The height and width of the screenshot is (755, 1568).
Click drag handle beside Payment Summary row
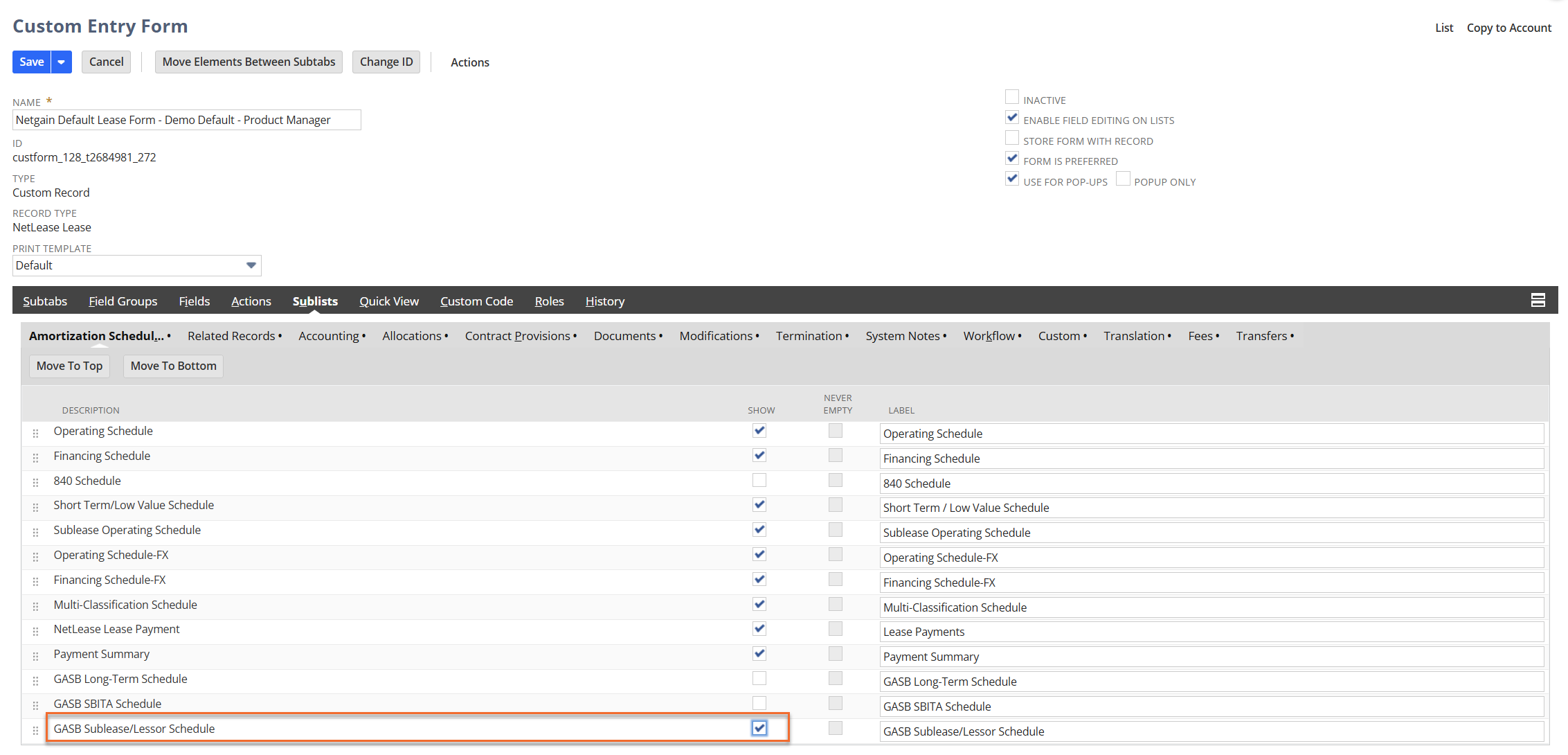click(x=35, y=656)
